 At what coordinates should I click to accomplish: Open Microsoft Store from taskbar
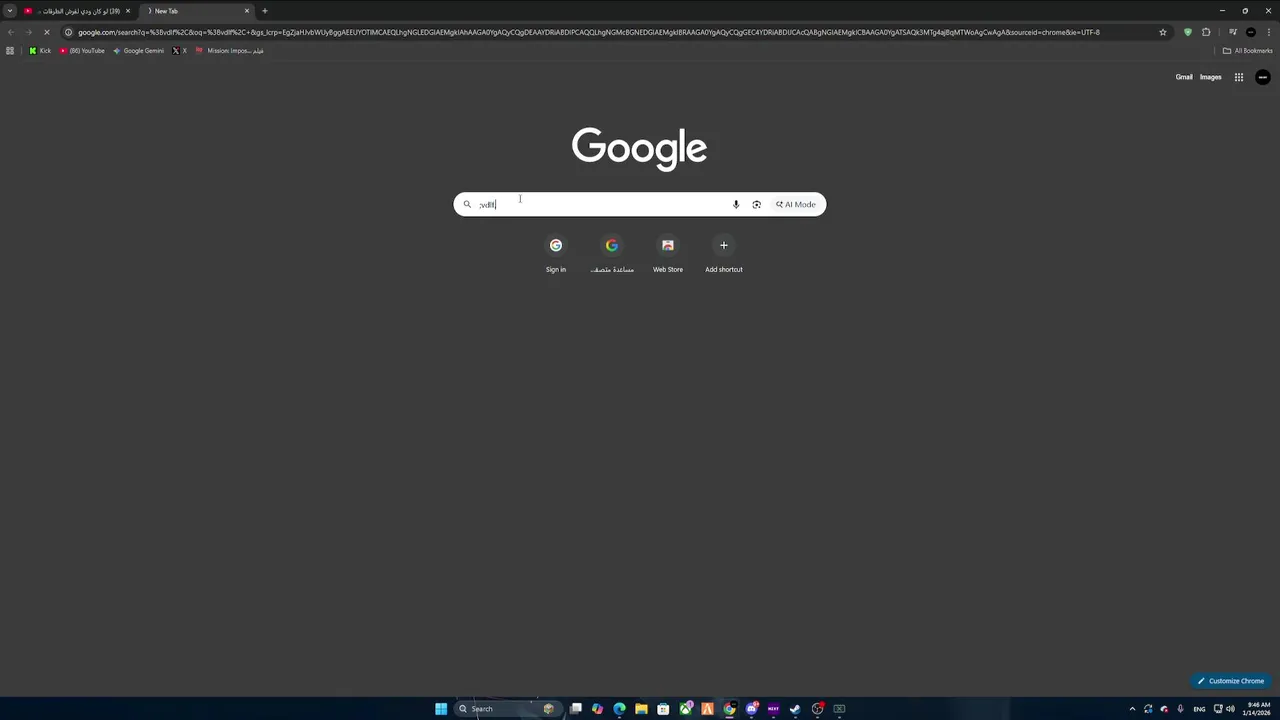[x=663, y=709]
